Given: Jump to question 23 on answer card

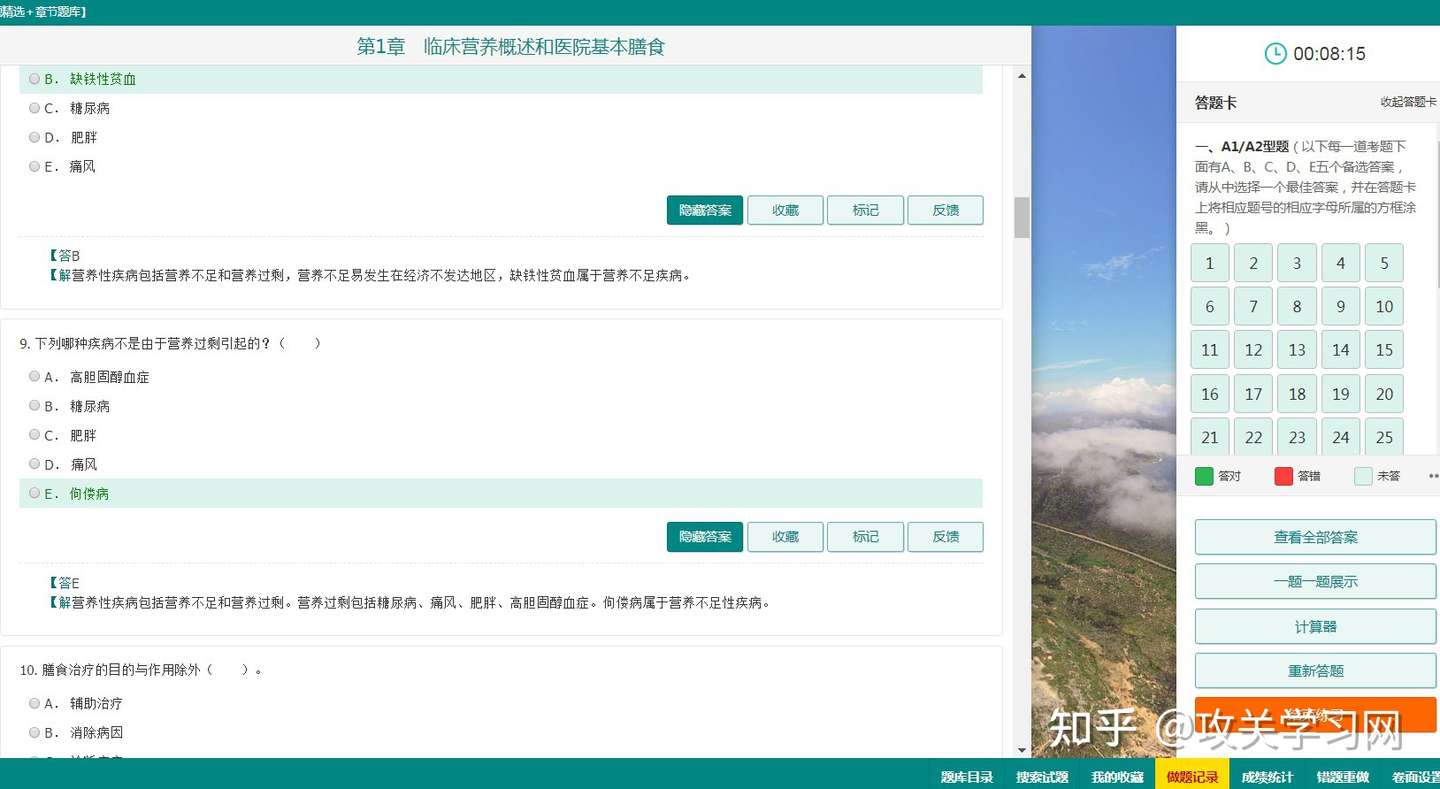Looking at the screenshot, I should pos(1297,437).
